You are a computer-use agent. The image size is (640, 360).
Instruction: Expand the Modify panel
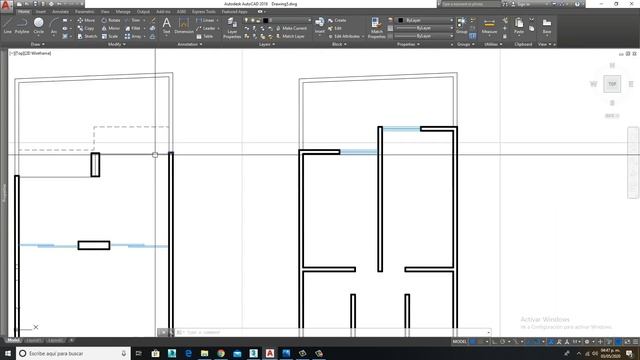tap(117, 44)
